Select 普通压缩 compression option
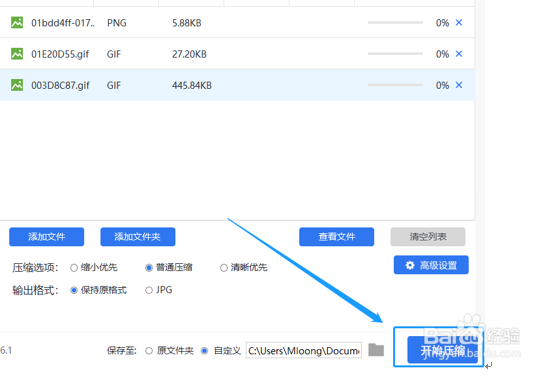552x373 pixels. tap(149, 268)
